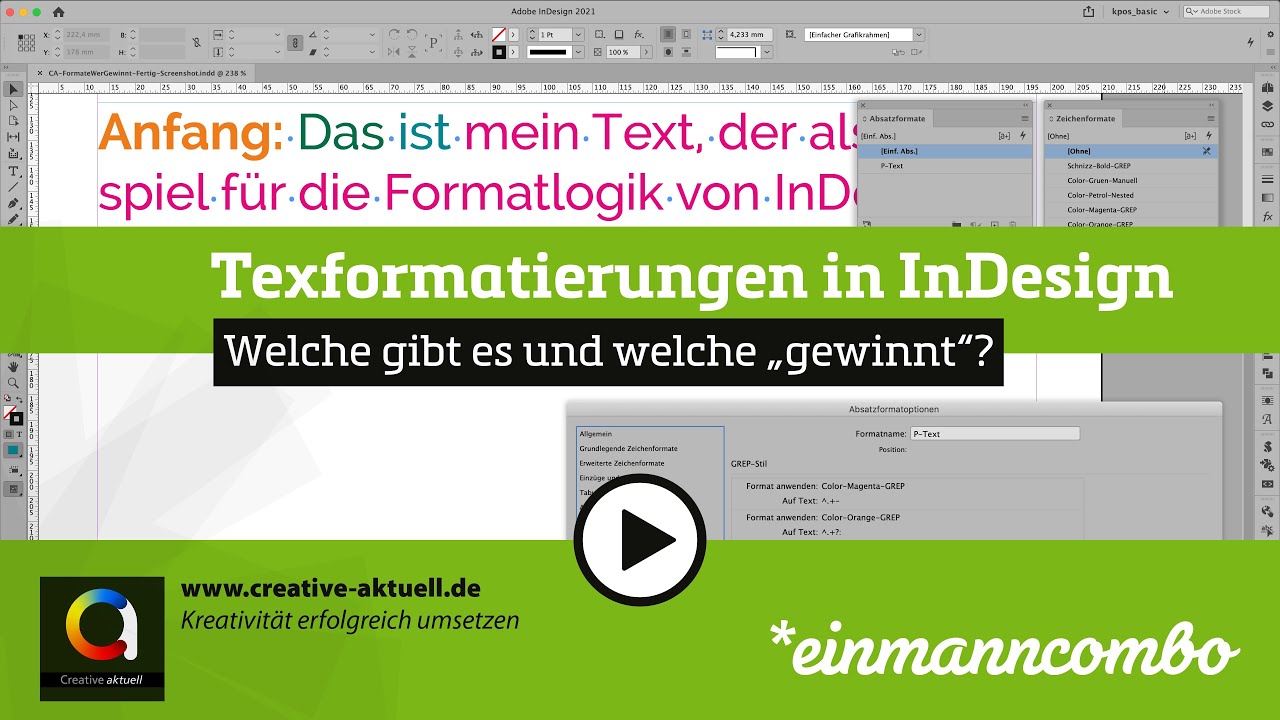
Task: Select [Einf. Abs.] highlighted paragraph style row
Action: (945, 151)
